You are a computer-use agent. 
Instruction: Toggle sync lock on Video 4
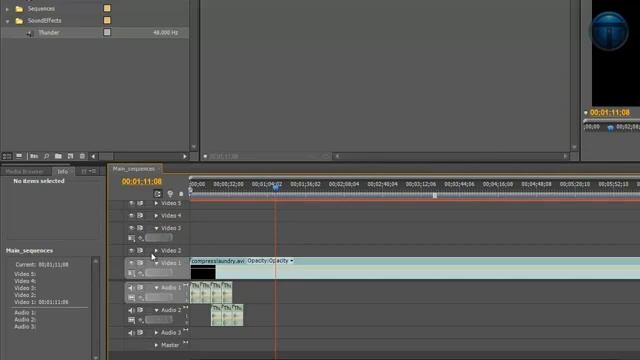(140, 216)
